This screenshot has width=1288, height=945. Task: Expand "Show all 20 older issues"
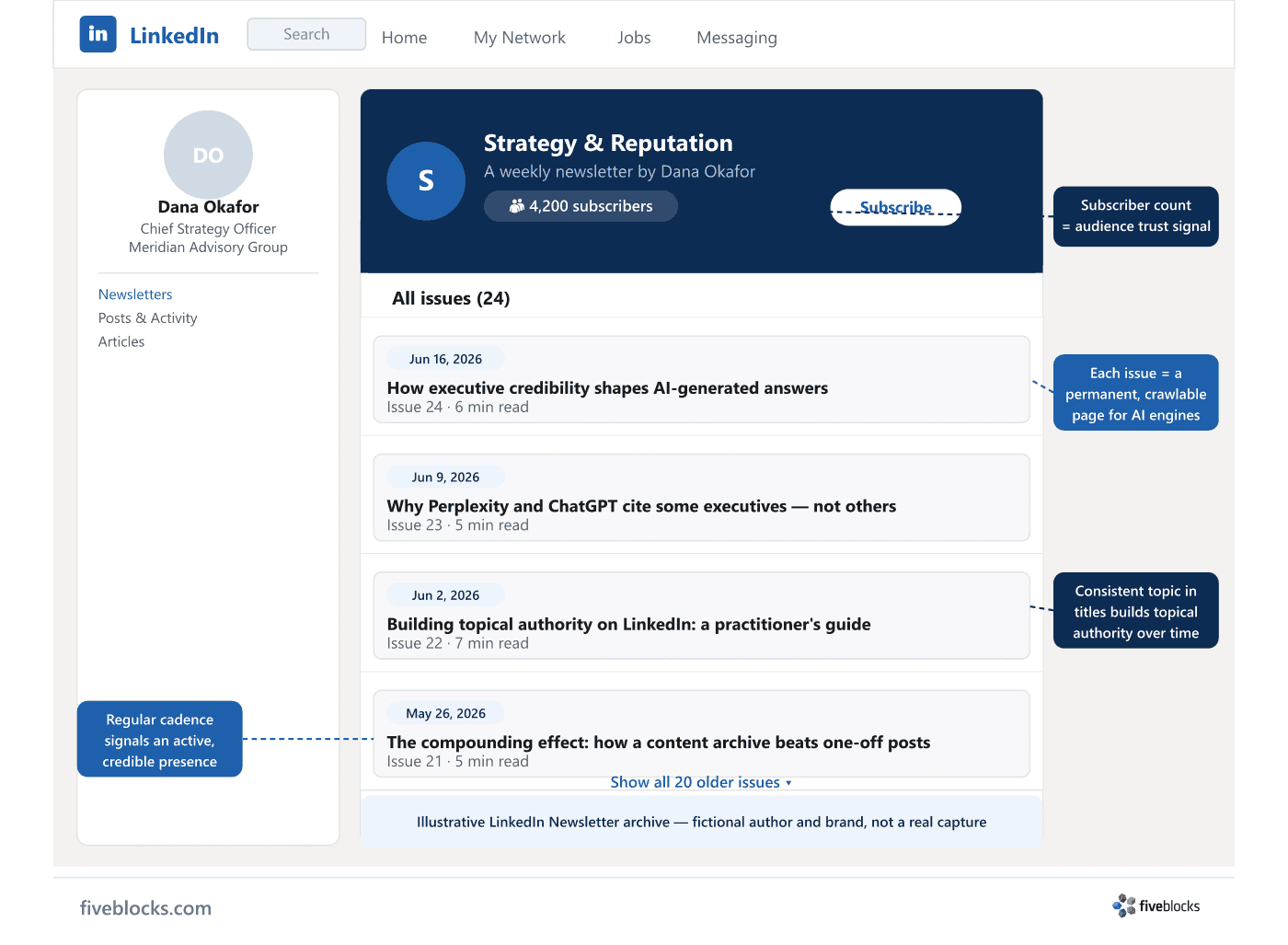point(695,782)
